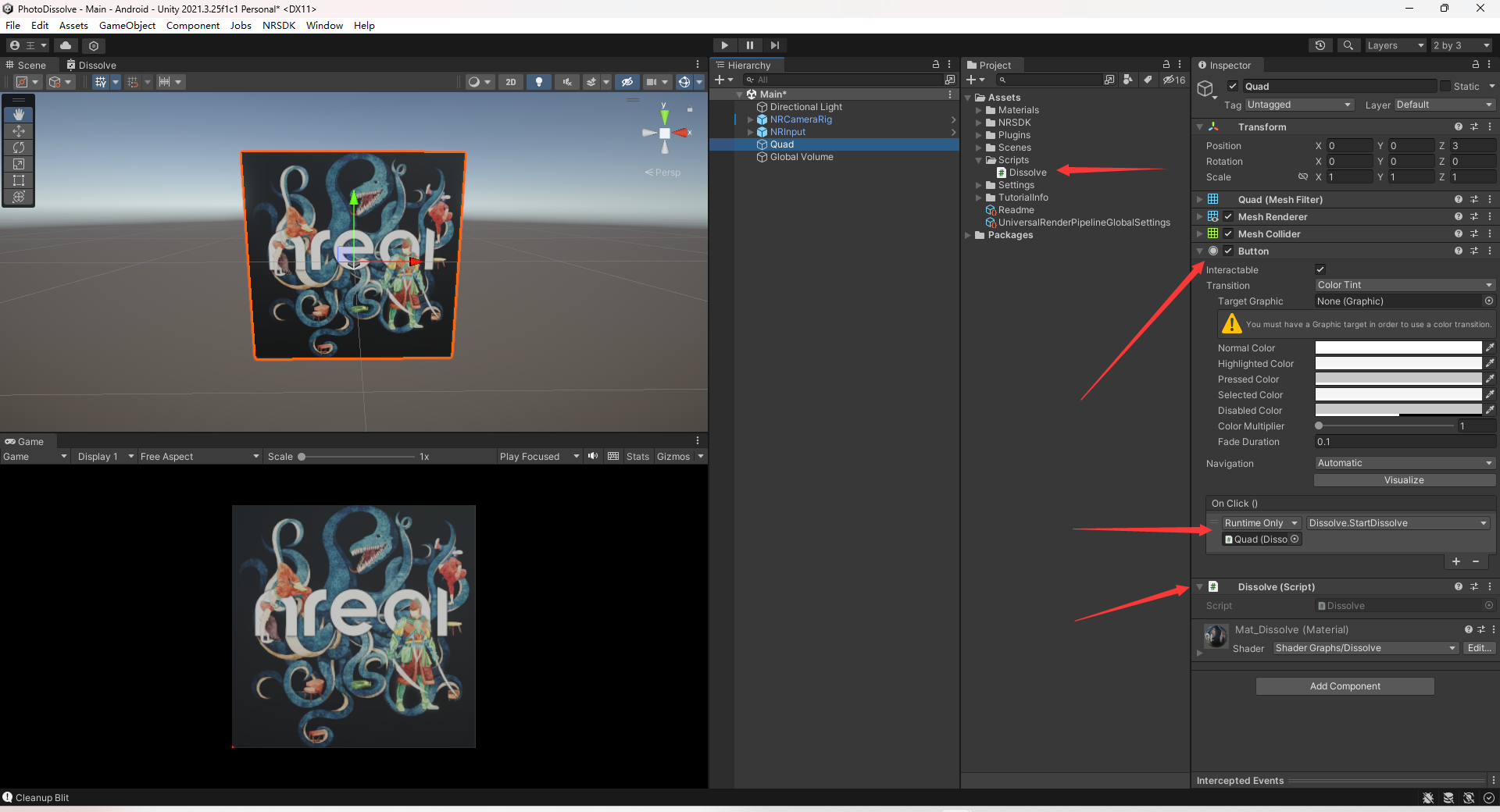Toggle the Interactable checkbox
Screen dimensions: 1500x812
click(x=1320, y=270)
